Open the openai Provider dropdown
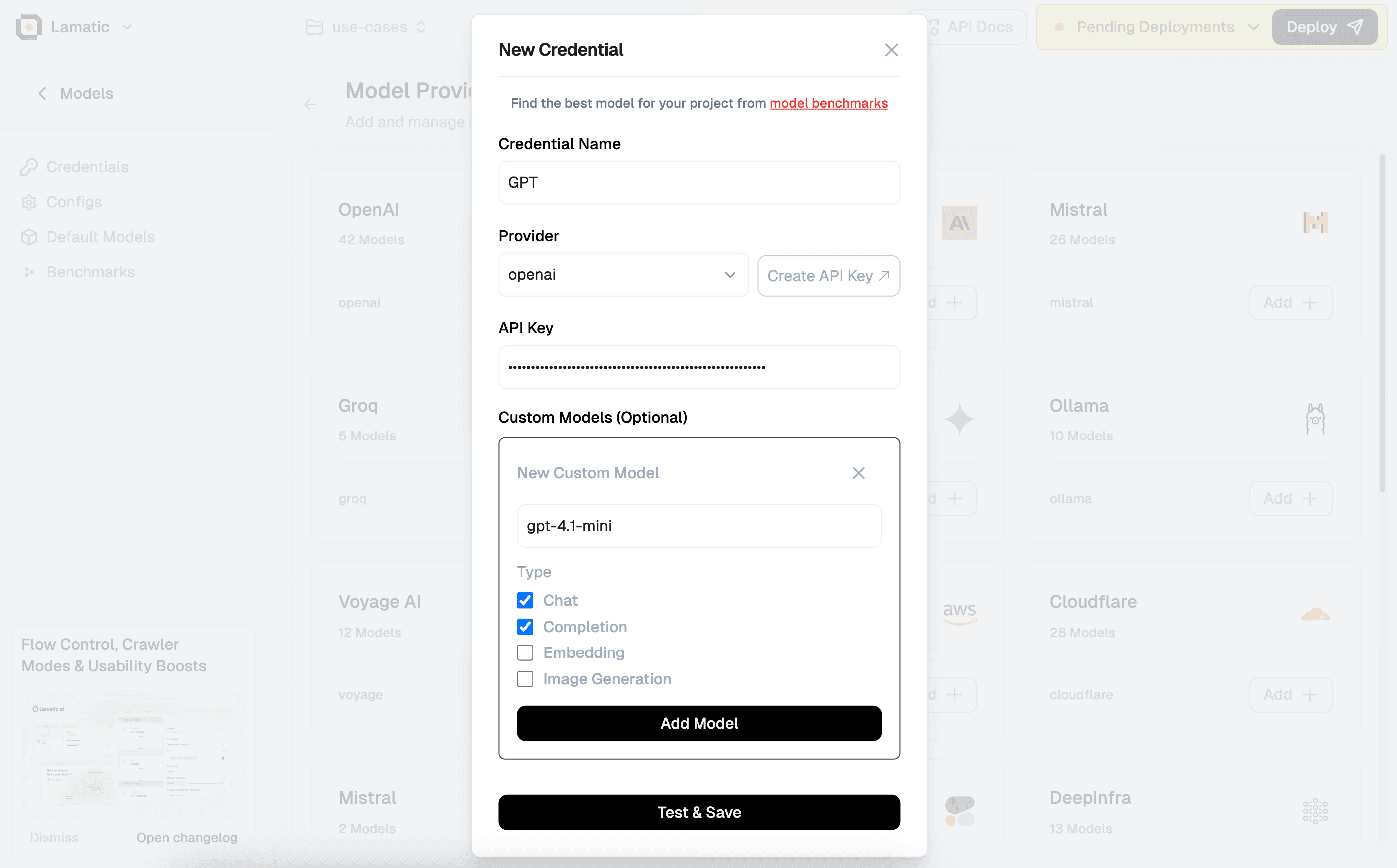 (623, 275)
